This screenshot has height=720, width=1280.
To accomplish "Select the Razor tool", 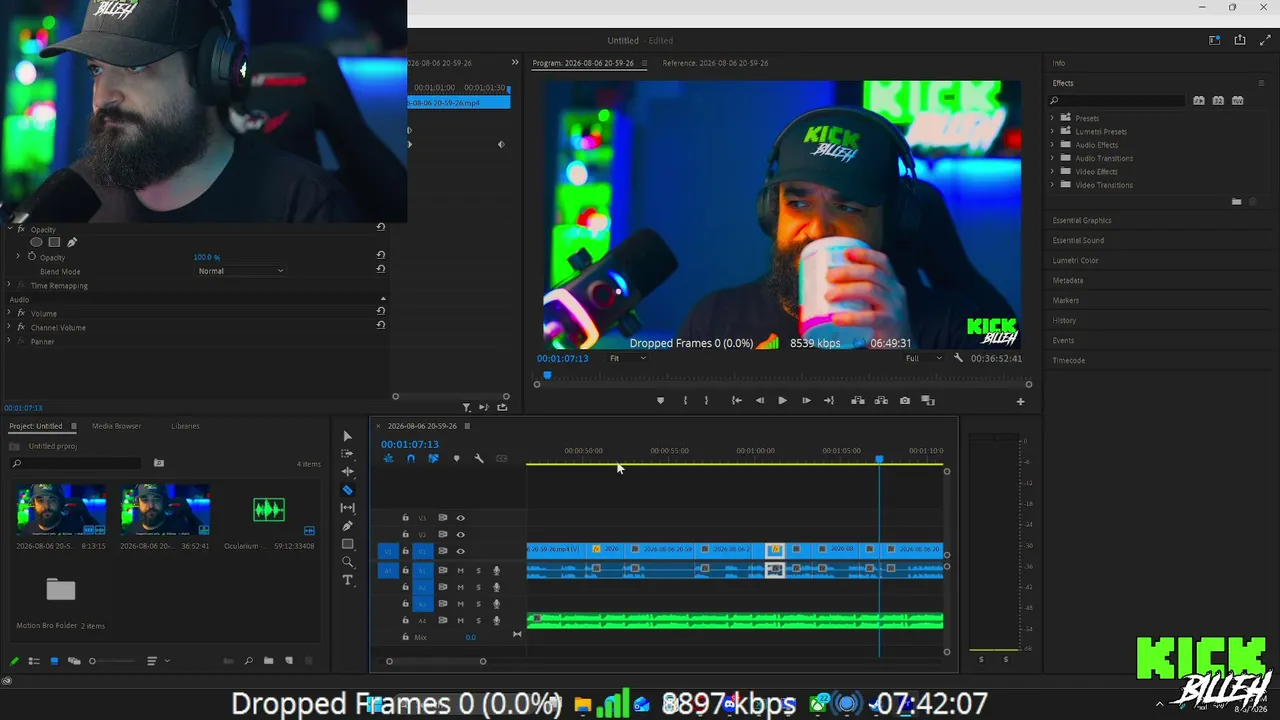I will [x=347, y=490].
